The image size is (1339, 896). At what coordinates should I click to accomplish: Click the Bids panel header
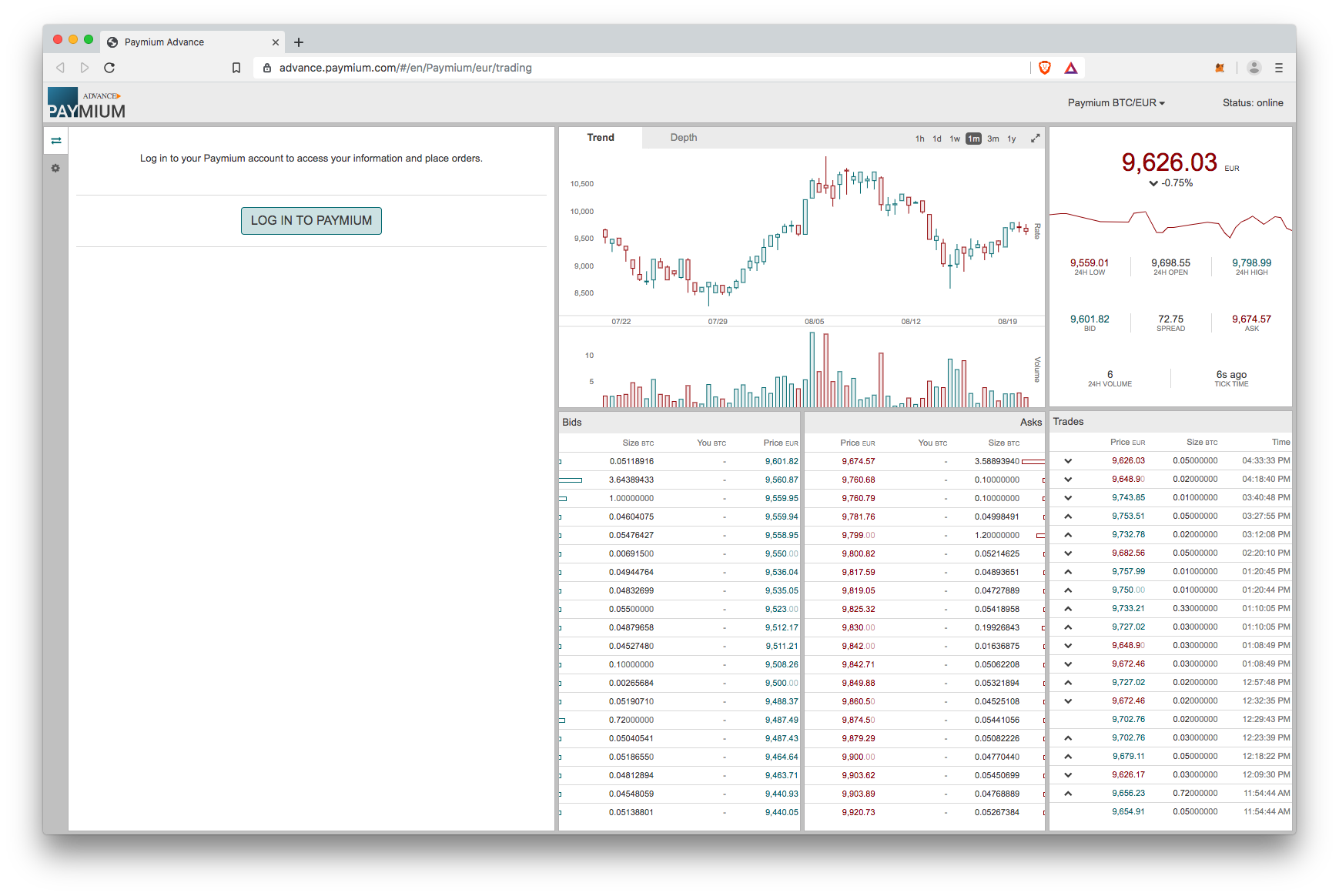(x=680, y=423)
